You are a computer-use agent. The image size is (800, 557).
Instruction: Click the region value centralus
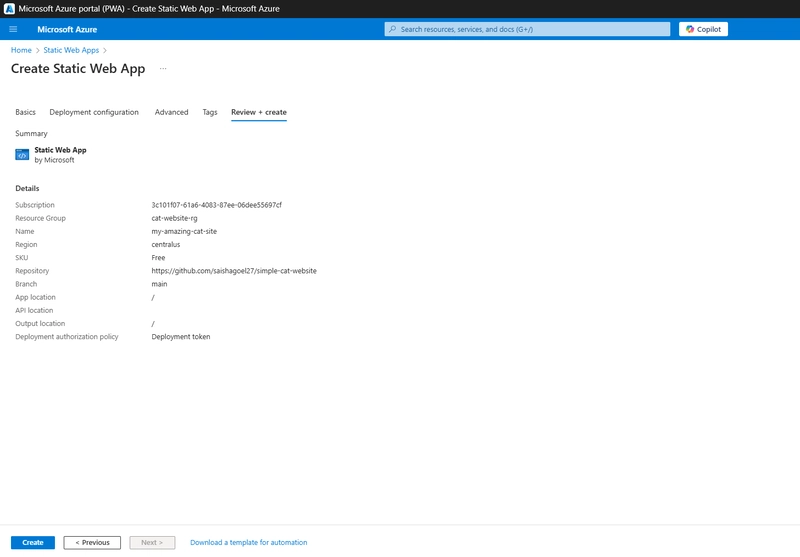[x=166, y=245]
